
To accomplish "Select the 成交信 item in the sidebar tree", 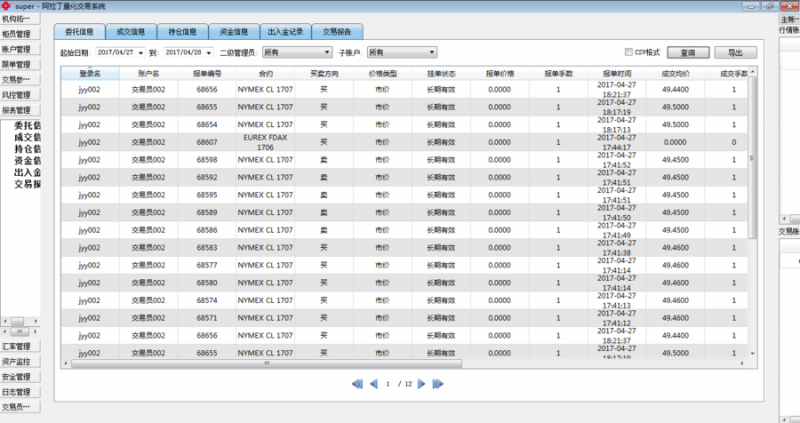I will pyautogui.click(x=27, y=137).
